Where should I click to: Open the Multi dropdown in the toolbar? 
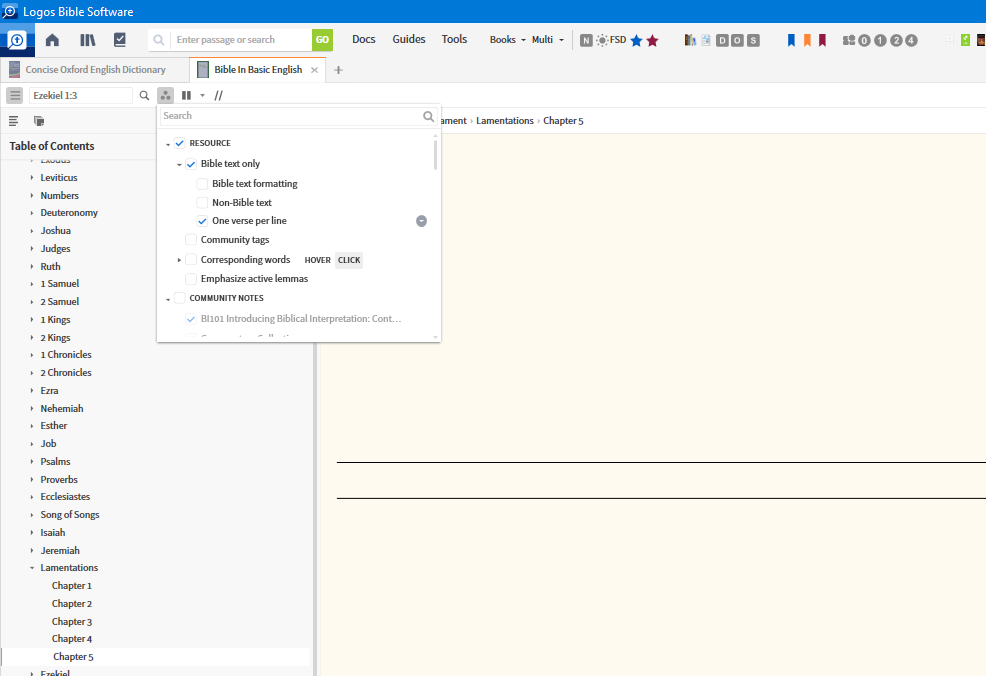[548, 40]
